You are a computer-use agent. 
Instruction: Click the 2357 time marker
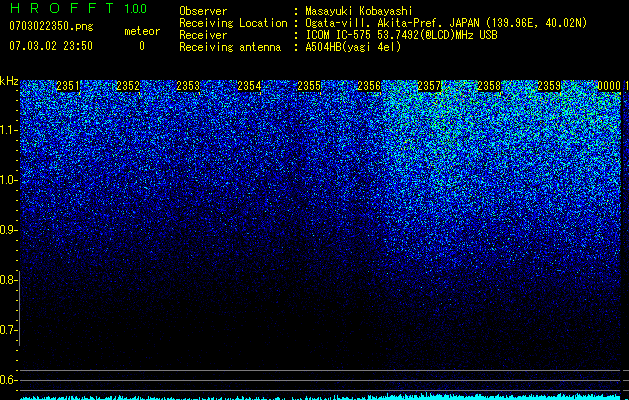(429, 86)
